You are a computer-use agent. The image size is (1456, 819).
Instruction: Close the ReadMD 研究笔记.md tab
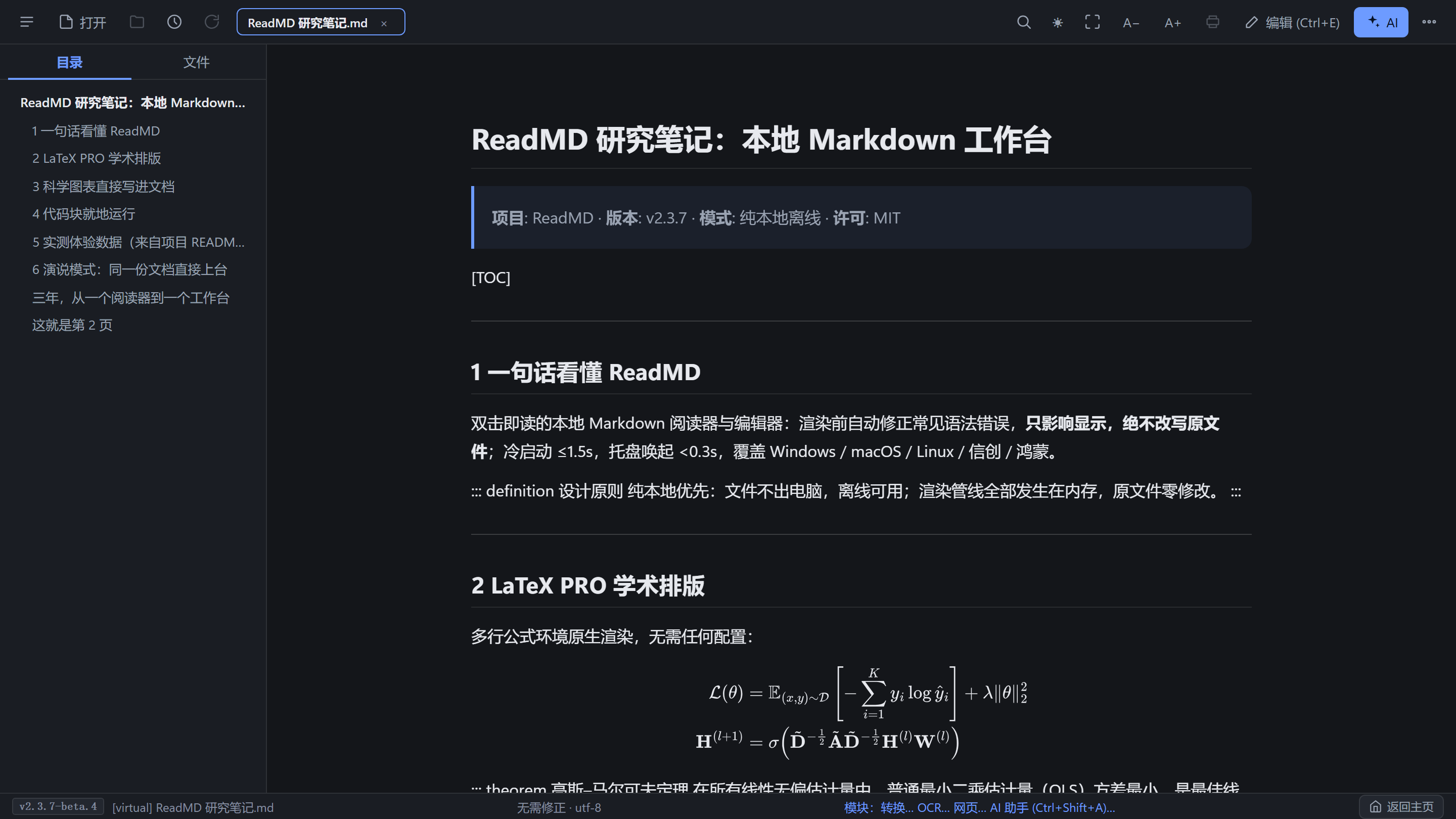384,23
